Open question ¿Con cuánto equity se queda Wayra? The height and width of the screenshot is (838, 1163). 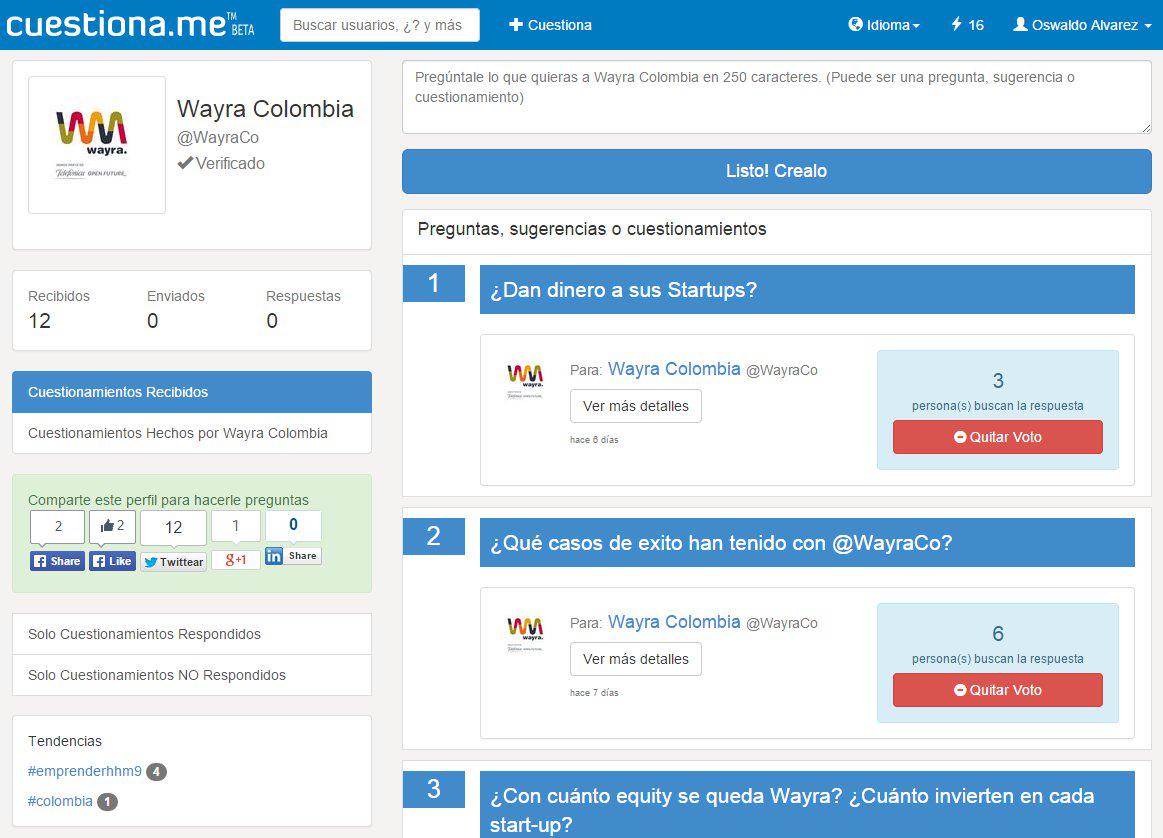click(807, 805)
